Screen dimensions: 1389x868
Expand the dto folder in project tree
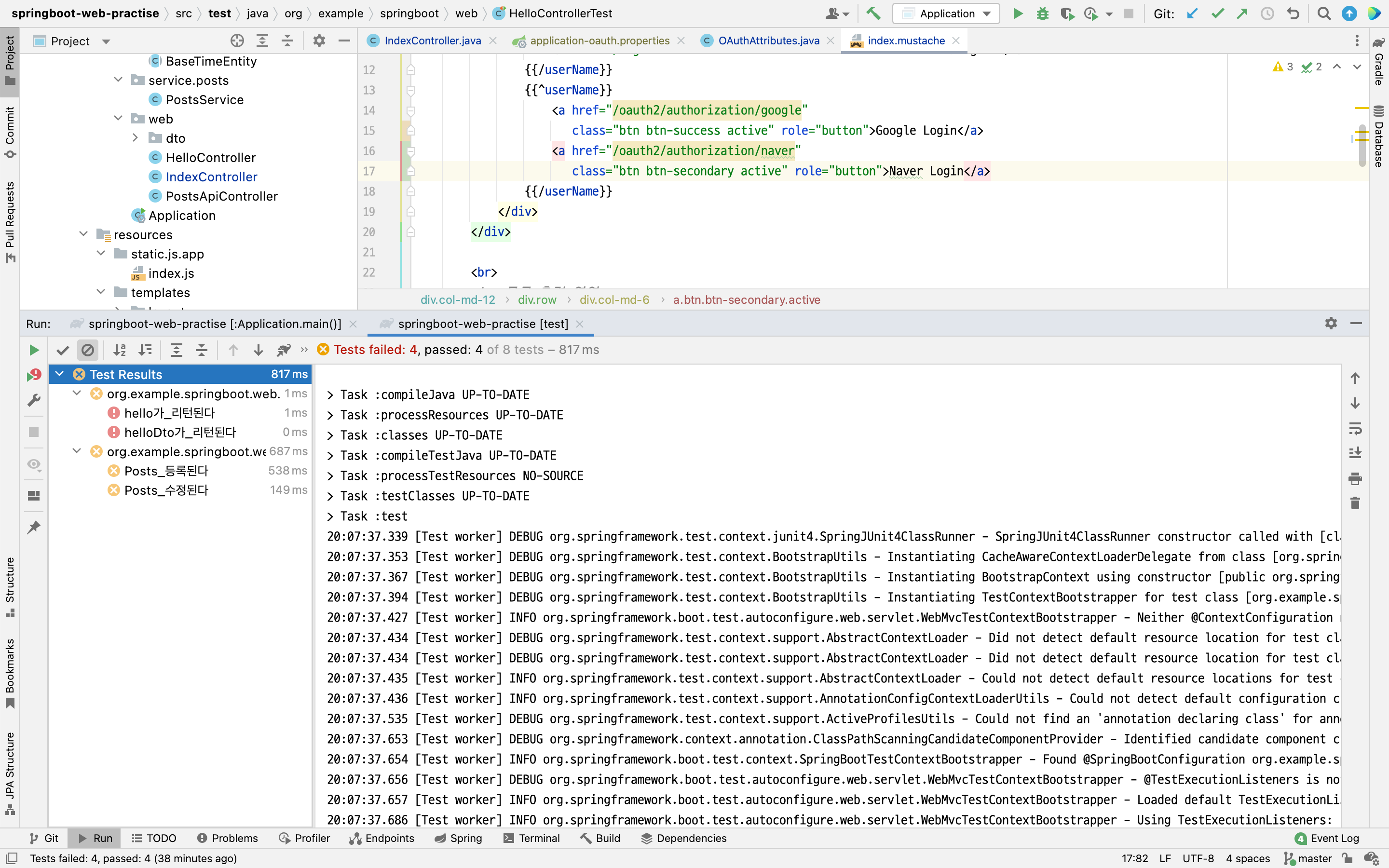coord(135,138)
